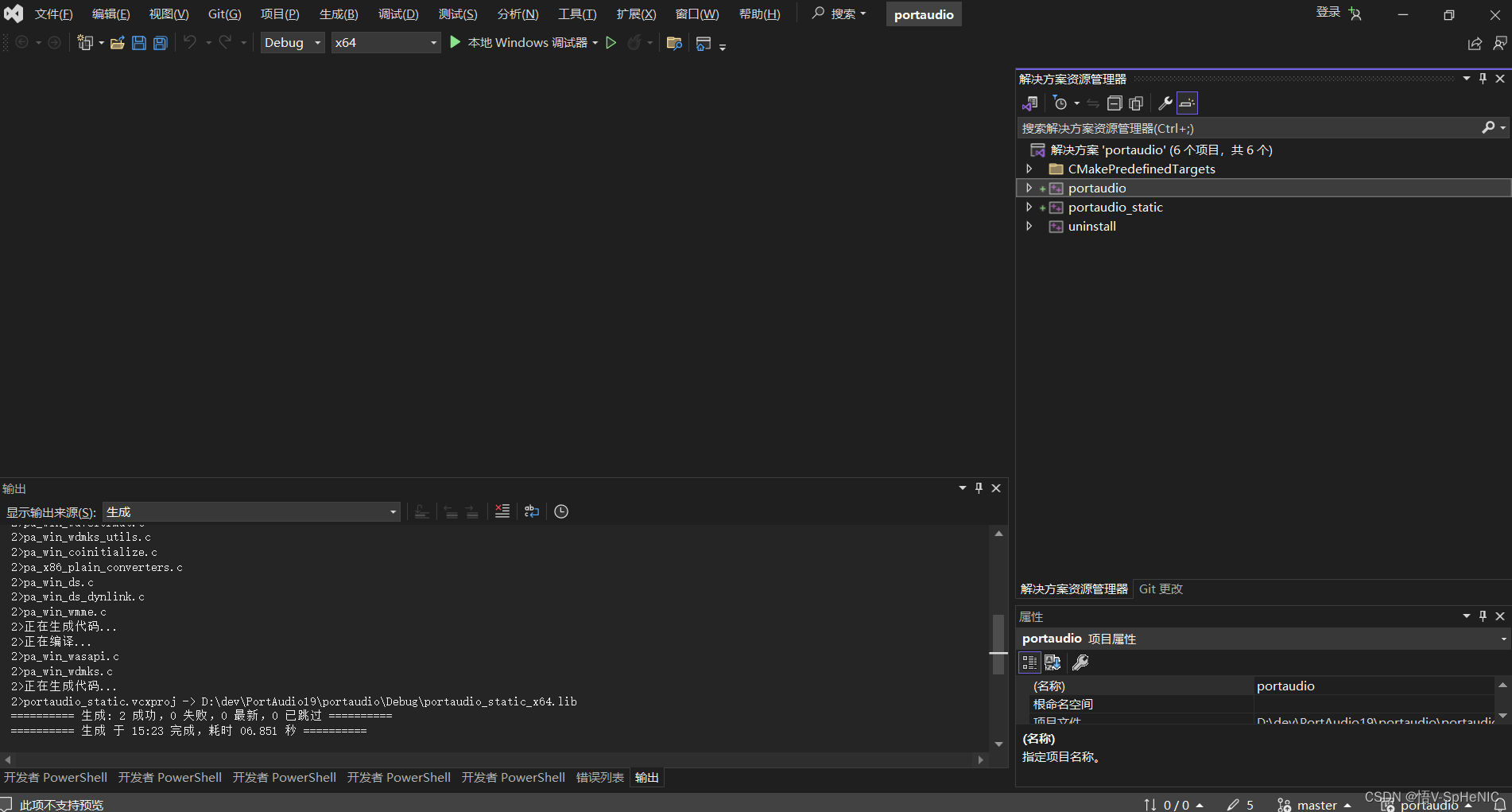1512x812 pixels.
Task: Click the Open File folder icon
Action: coord(118,43)
